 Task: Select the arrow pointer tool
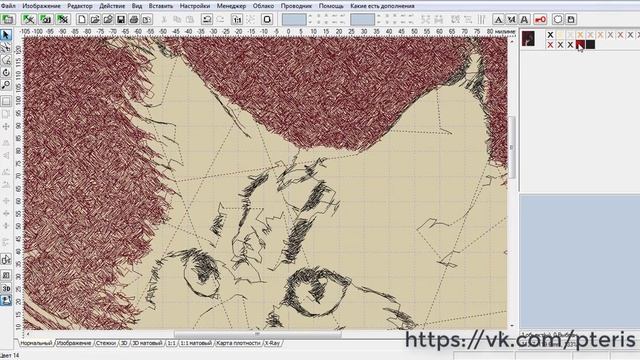6,35
